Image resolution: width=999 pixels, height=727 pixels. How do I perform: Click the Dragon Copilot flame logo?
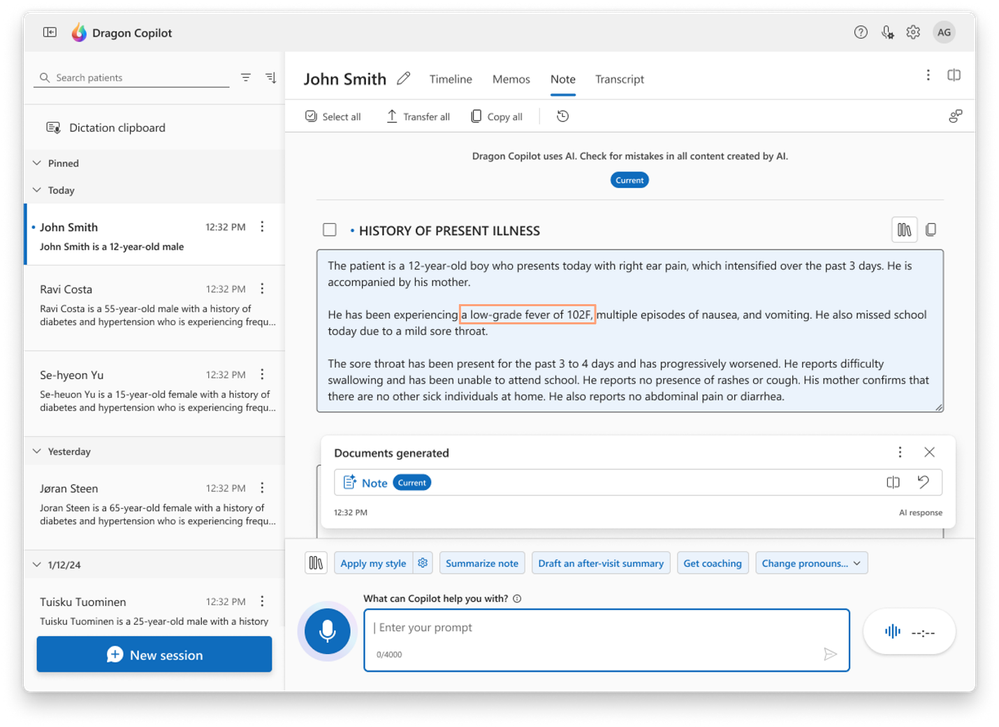79,32
